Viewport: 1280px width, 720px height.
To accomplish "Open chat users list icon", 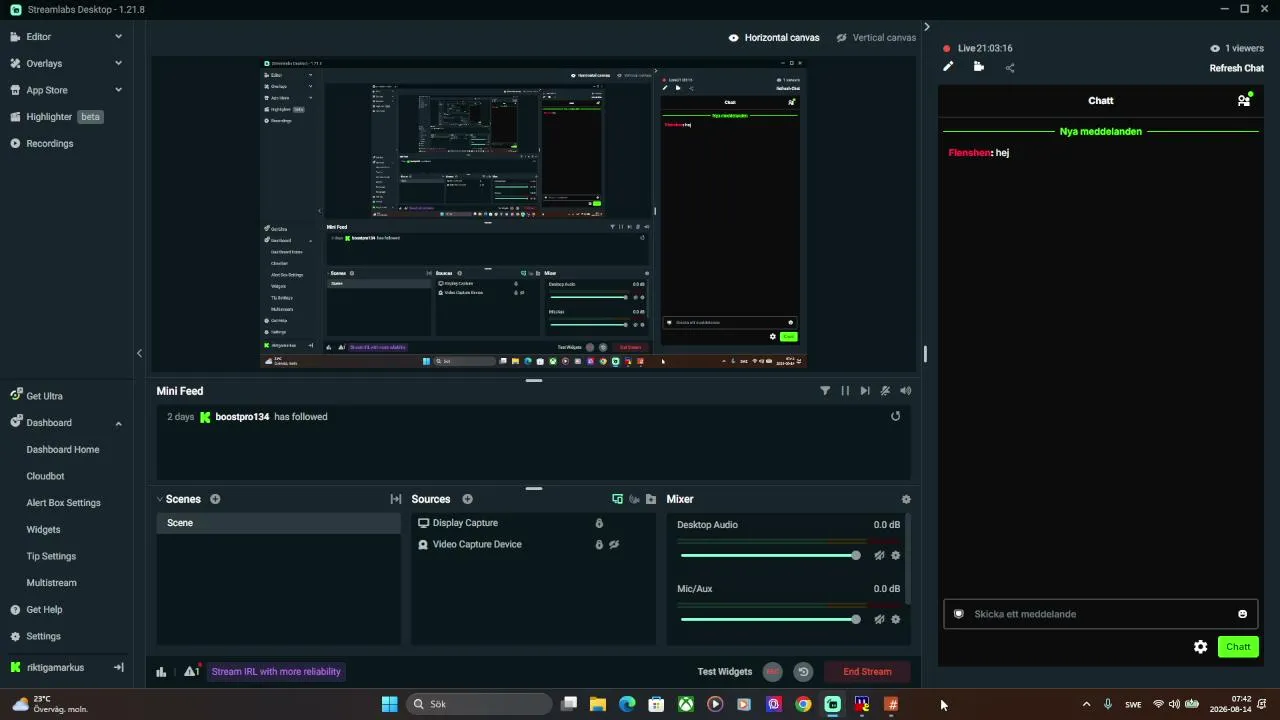I will coord(1244,100).
